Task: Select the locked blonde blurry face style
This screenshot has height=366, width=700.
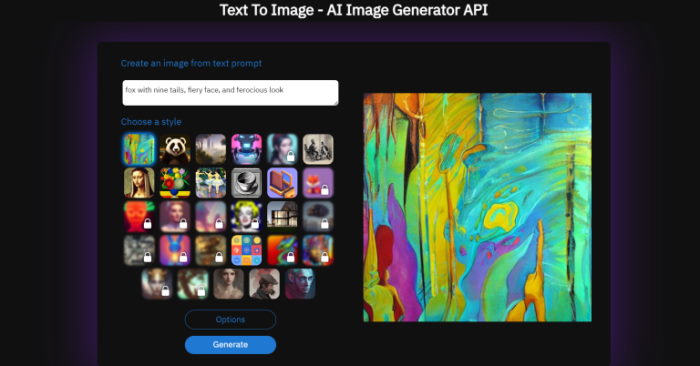Action: click(x=157, y=284)
